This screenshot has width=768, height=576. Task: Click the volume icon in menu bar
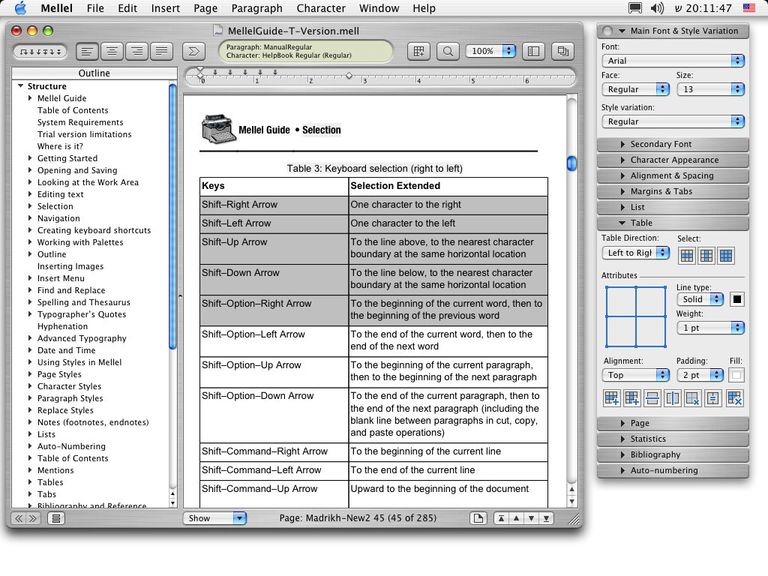coord(657,8)
